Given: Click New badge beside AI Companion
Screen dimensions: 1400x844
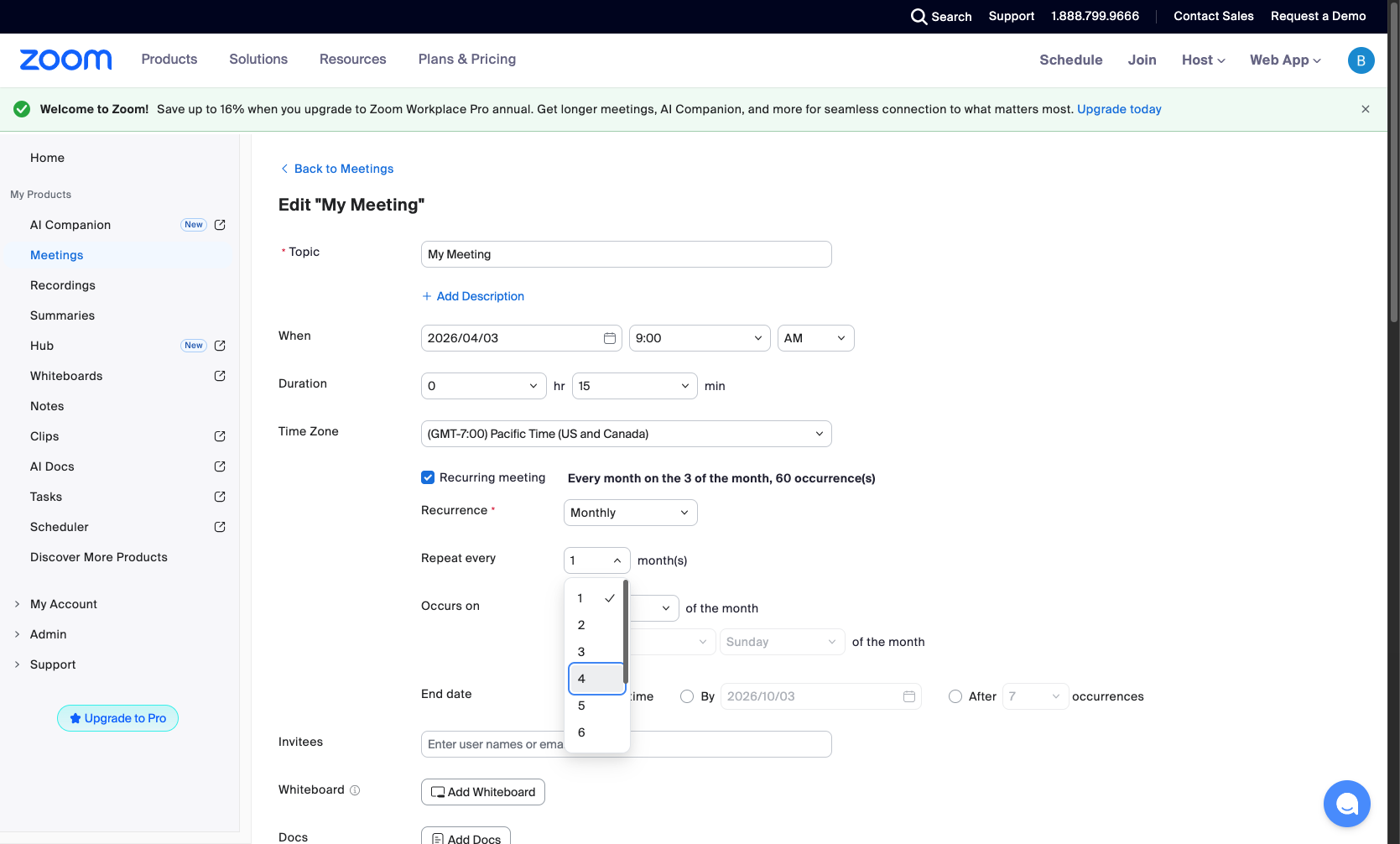Looking at the screenshot, I should pos(194,225).
